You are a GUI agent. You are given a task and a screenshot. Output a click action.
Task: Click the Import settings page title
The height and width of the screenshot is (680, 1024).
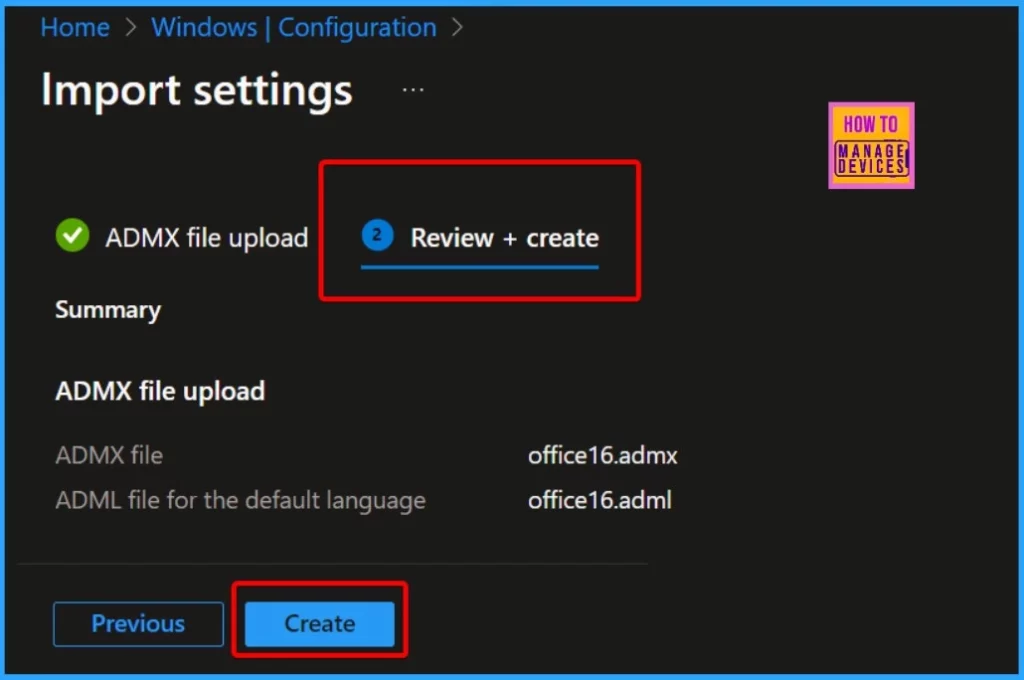pyautogui.click(x=197, y=89)
